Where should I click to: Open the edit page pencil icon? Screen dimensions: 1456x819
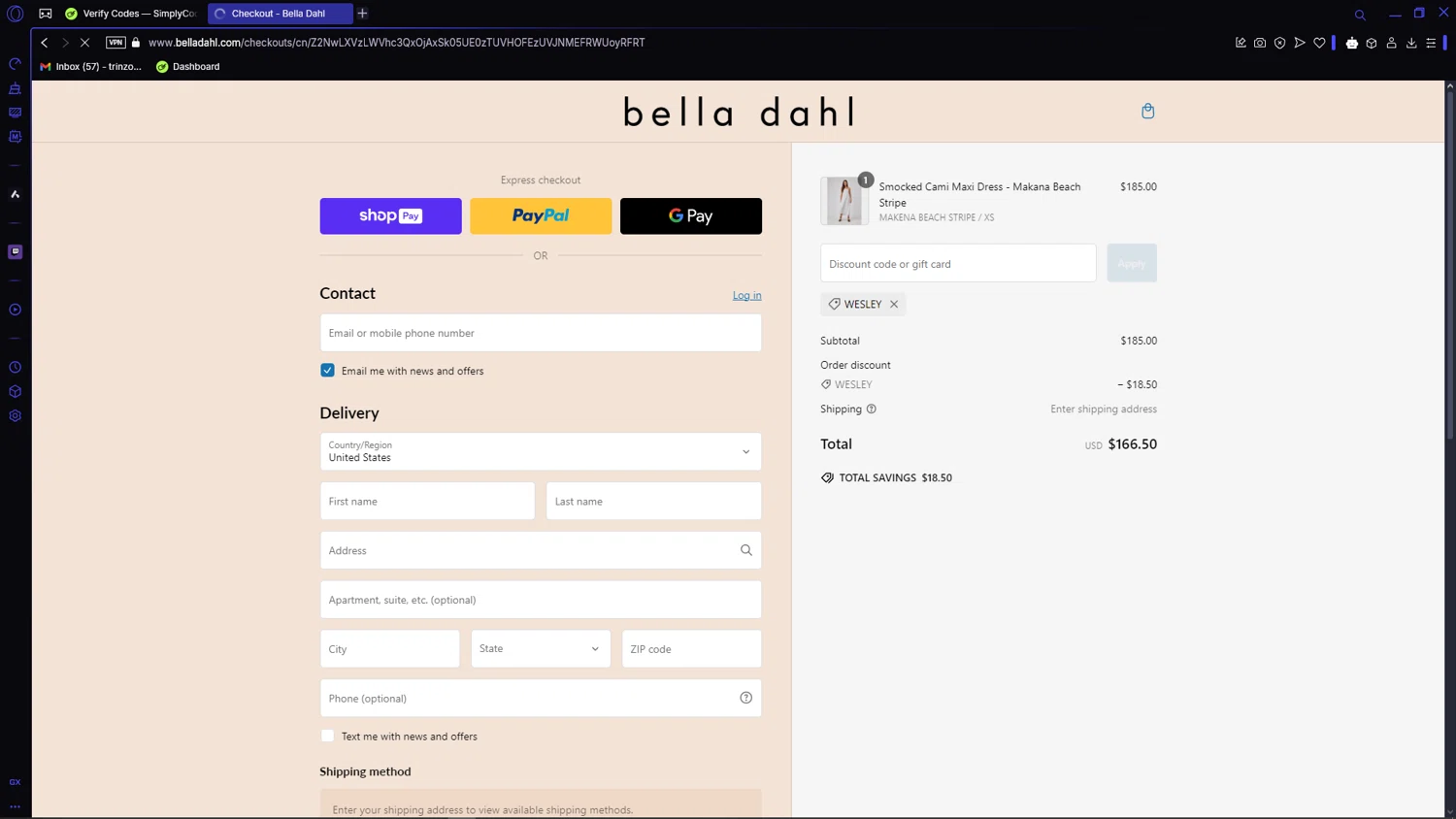1241,43
